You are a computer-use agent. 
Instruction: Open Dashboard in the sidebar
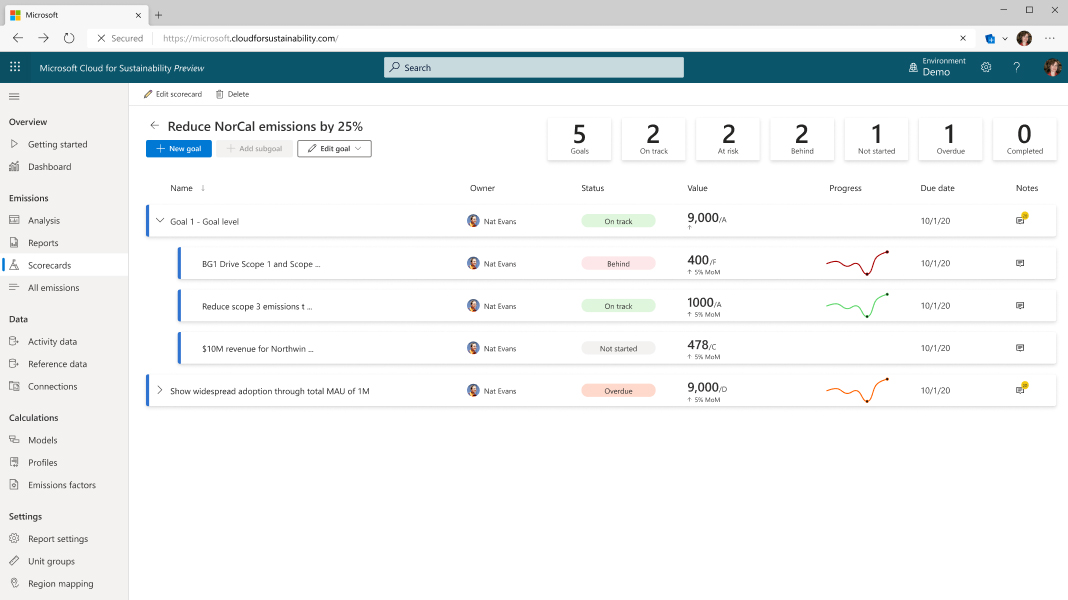(49, 167)
